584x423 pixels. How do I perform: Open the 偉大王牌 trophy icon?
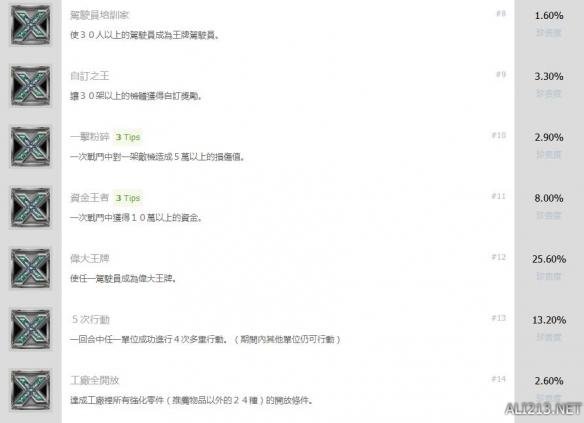[30, 268]
